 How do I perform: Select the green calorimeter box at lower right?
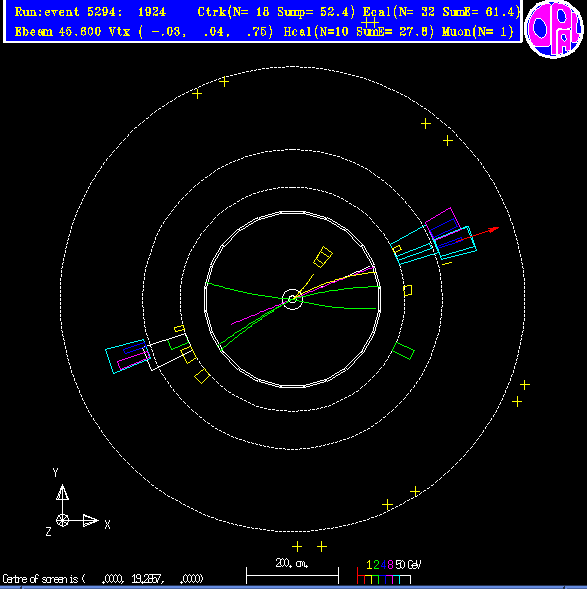point(403,351)
